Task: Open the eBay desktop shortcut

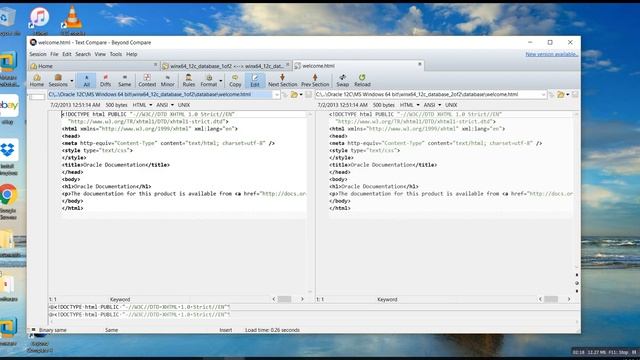Action: (9, 109)
